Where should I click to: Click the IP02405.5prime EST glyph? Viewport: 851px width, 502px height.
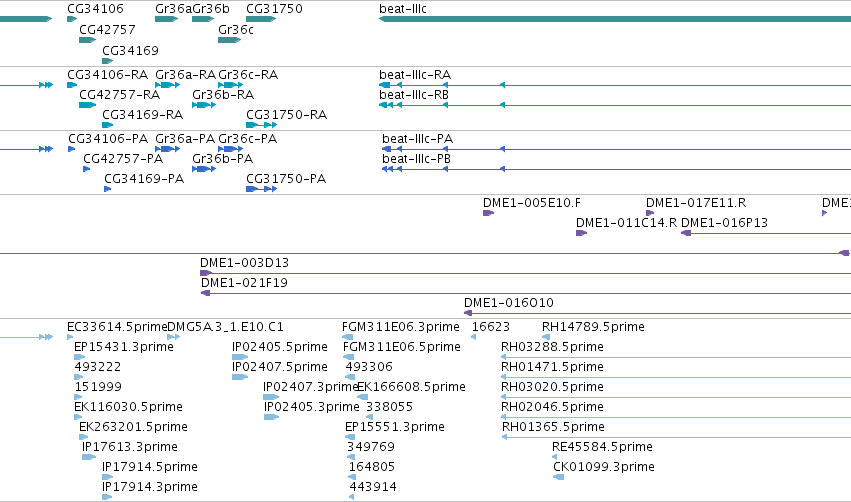pyautogui.click(x=240, y=357)
